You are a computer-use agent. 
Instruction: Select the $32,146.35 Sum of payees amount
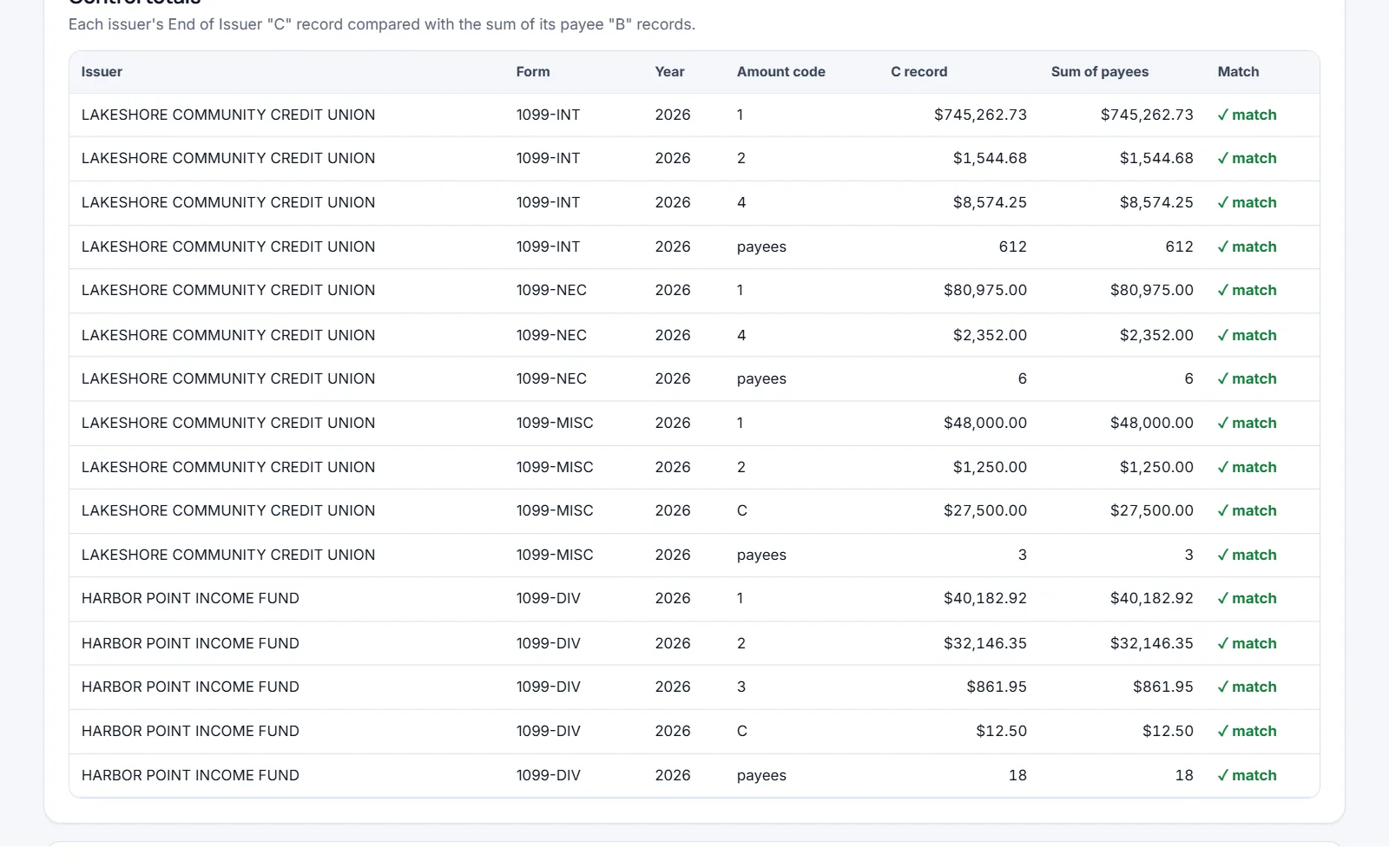click(1152, 643)
